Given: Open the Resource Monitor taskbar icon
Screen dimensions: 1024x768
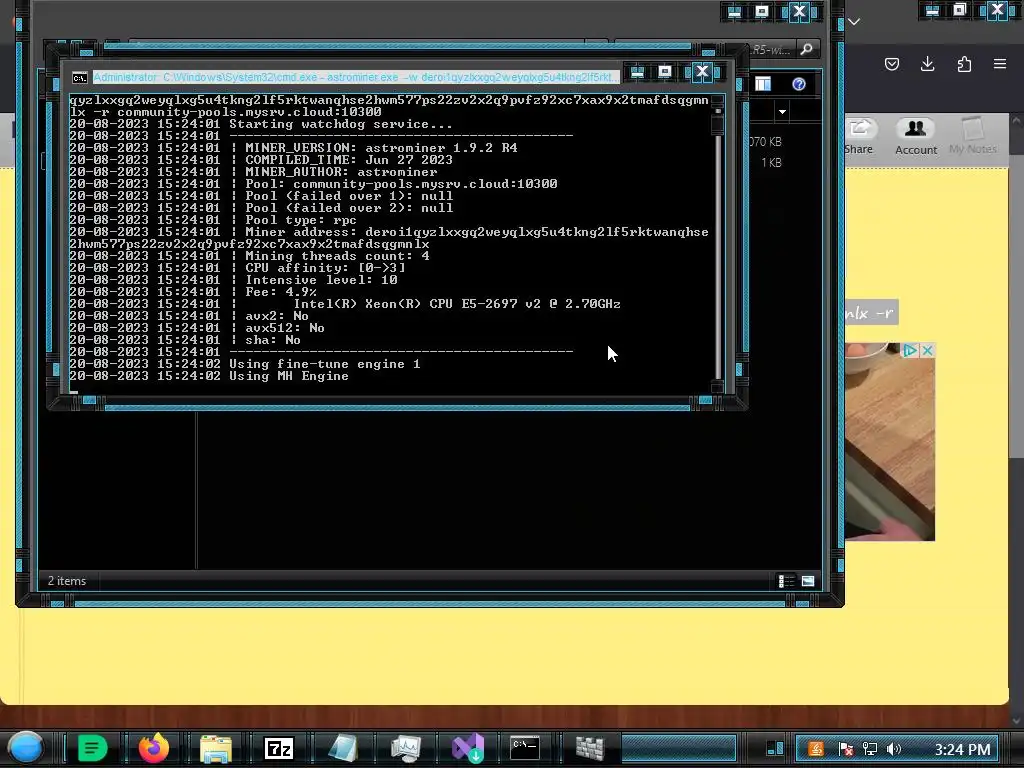Looking at the screenshot, I should (x=406, y=748).
